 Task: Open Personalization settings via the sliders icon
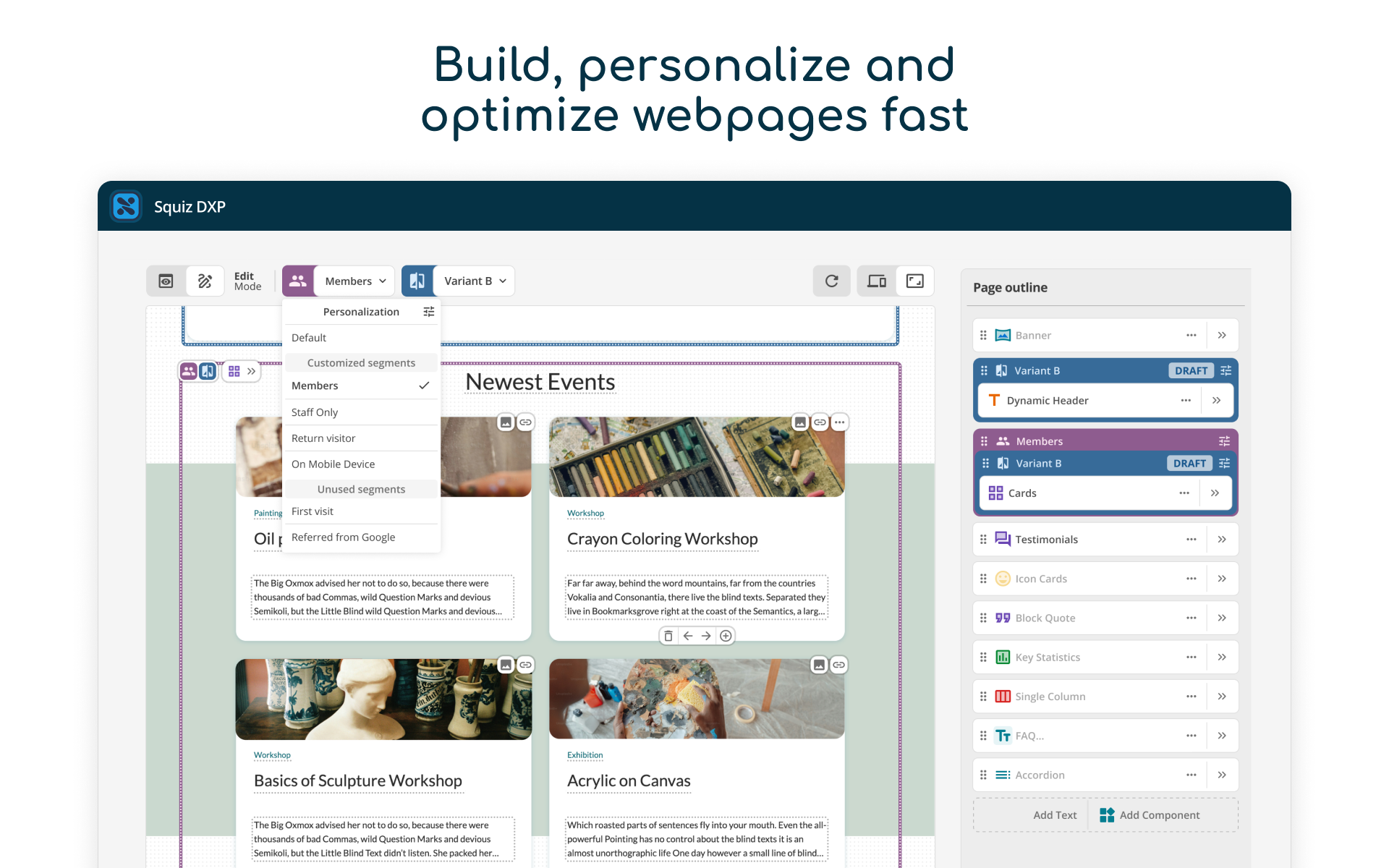(428, 311)
